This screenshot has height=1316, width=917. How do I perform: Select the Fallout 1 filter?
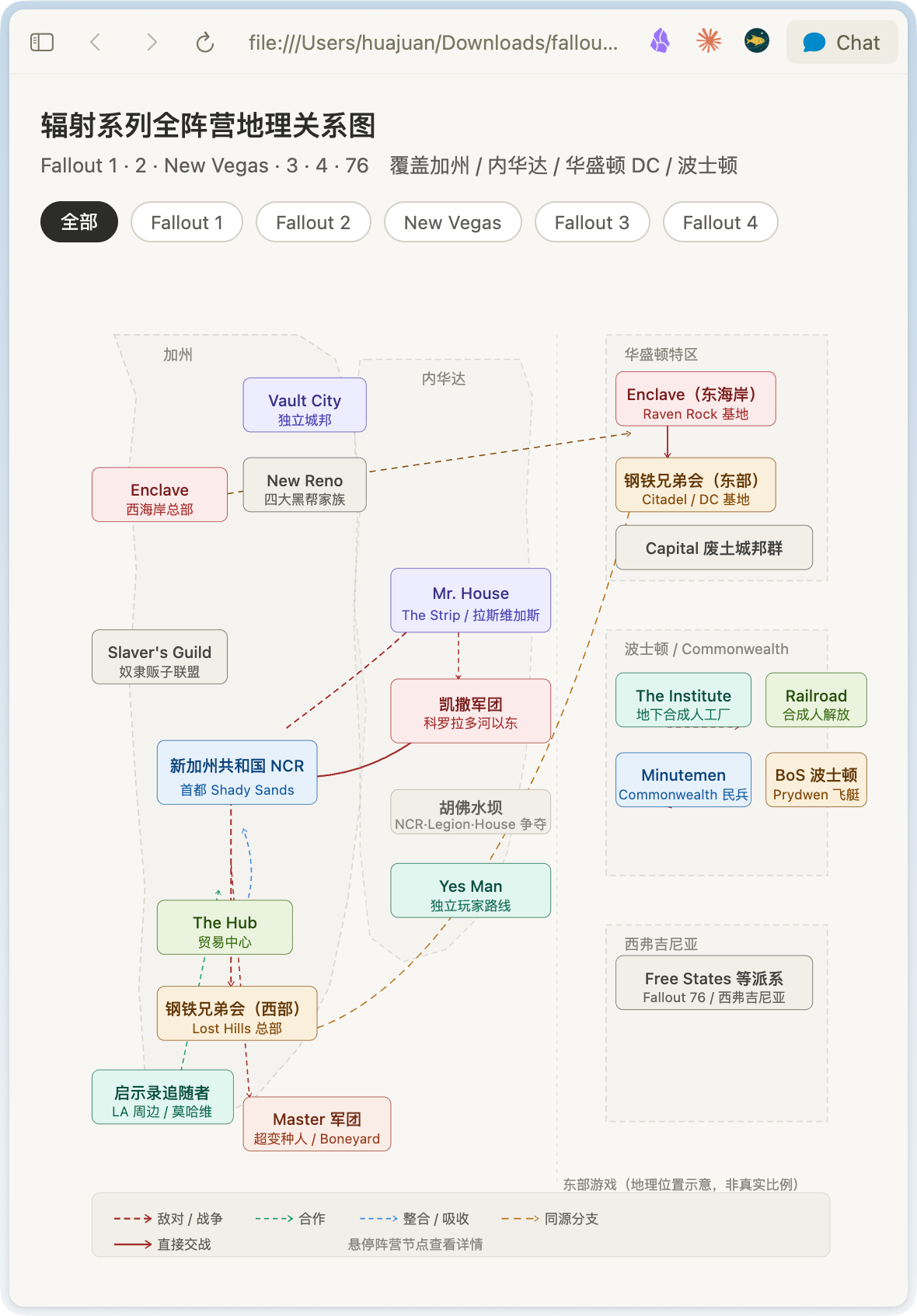187,222
